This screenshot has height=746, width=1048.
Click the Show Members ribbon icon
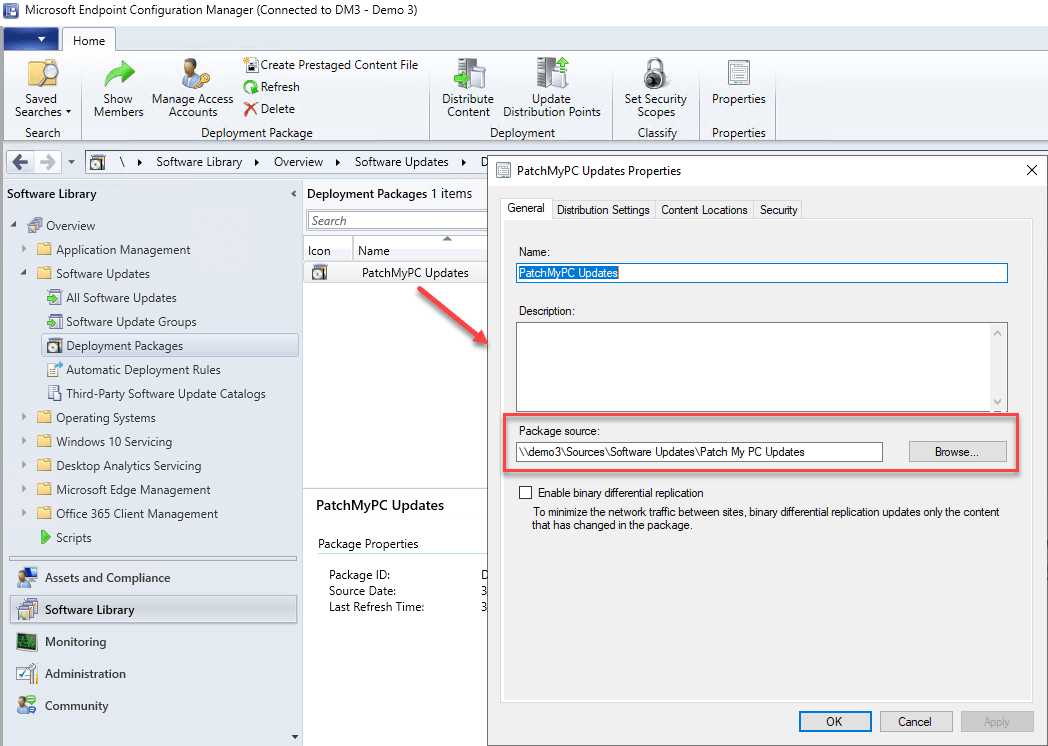pyautogui.click(x=118, y=89)
